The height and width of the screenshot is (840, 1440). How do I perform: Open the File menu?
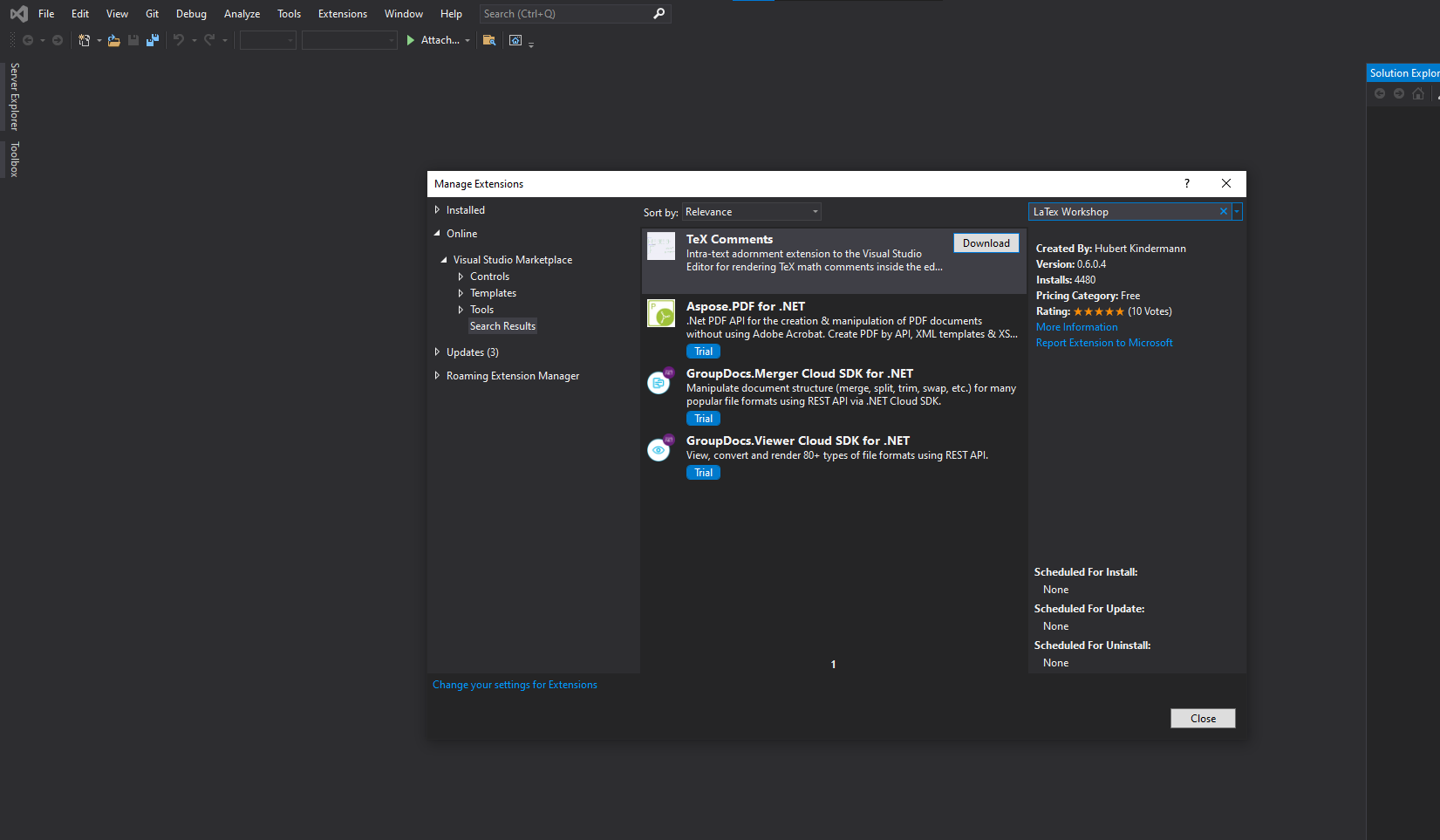(46, 13)
